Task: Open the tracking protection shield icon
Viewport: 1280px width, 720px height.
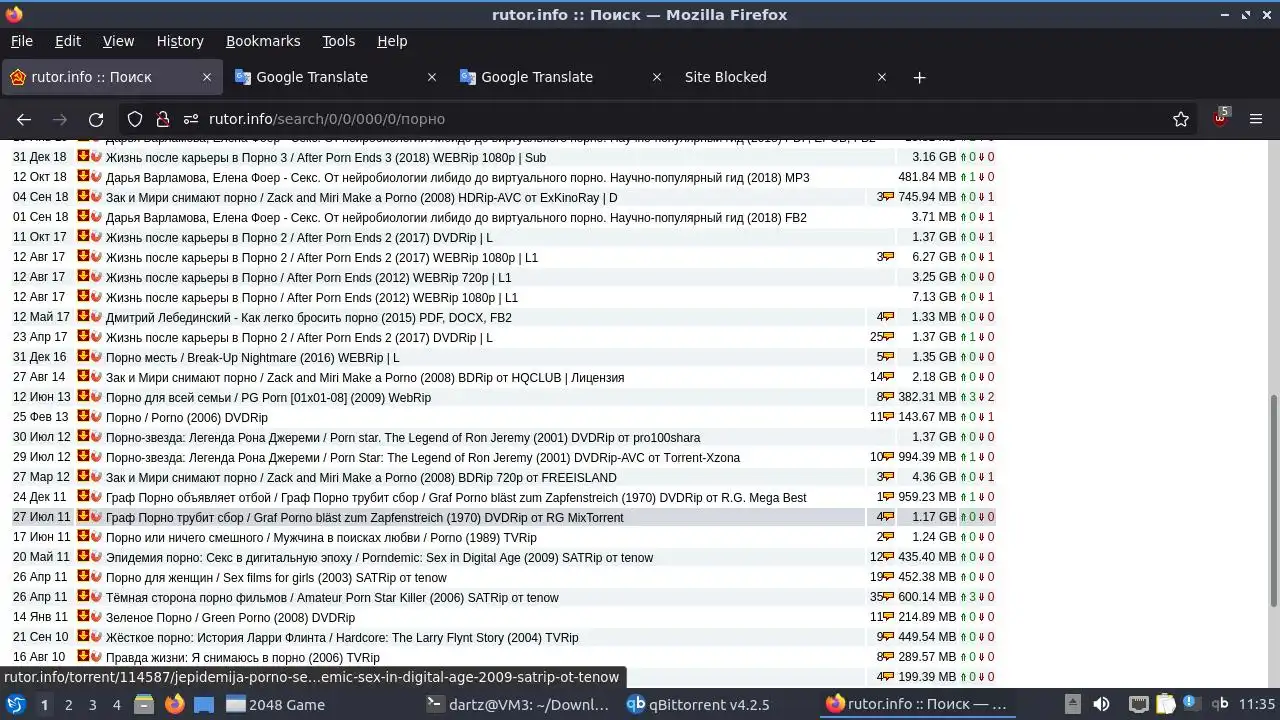Action: [x=135, y=119]
